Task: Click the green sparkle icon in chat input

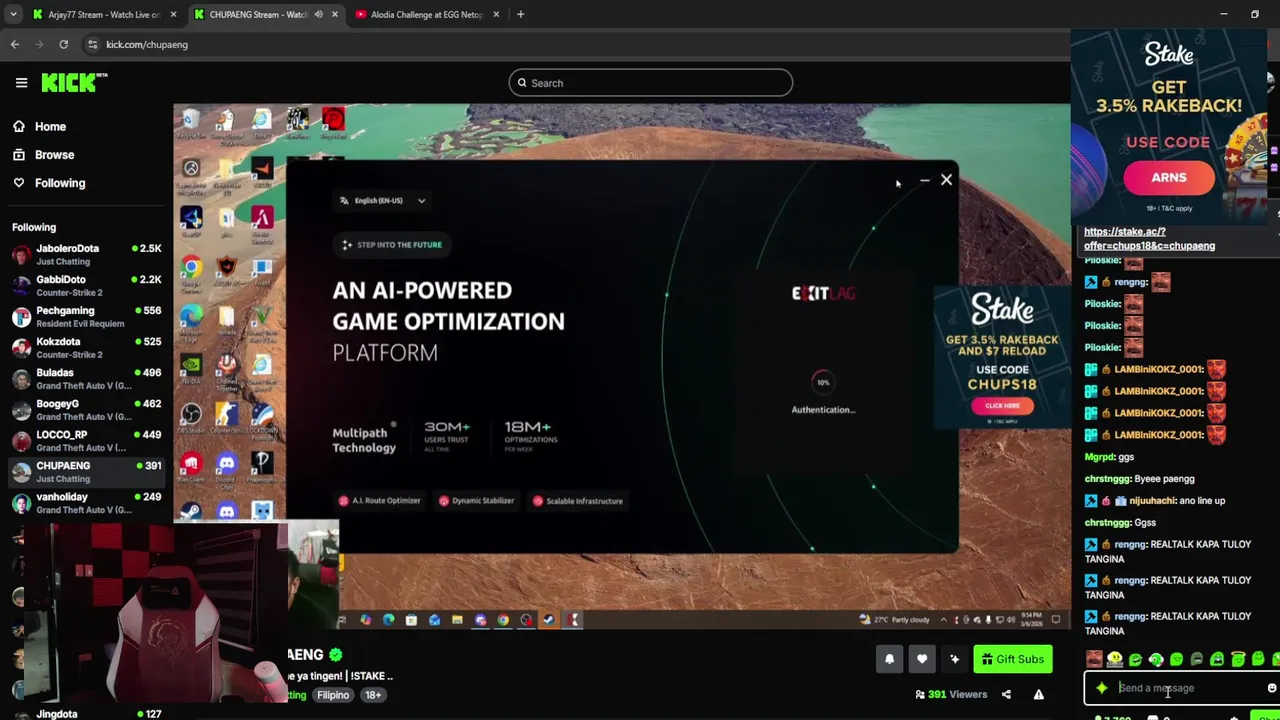Action: coord(1101,688)
